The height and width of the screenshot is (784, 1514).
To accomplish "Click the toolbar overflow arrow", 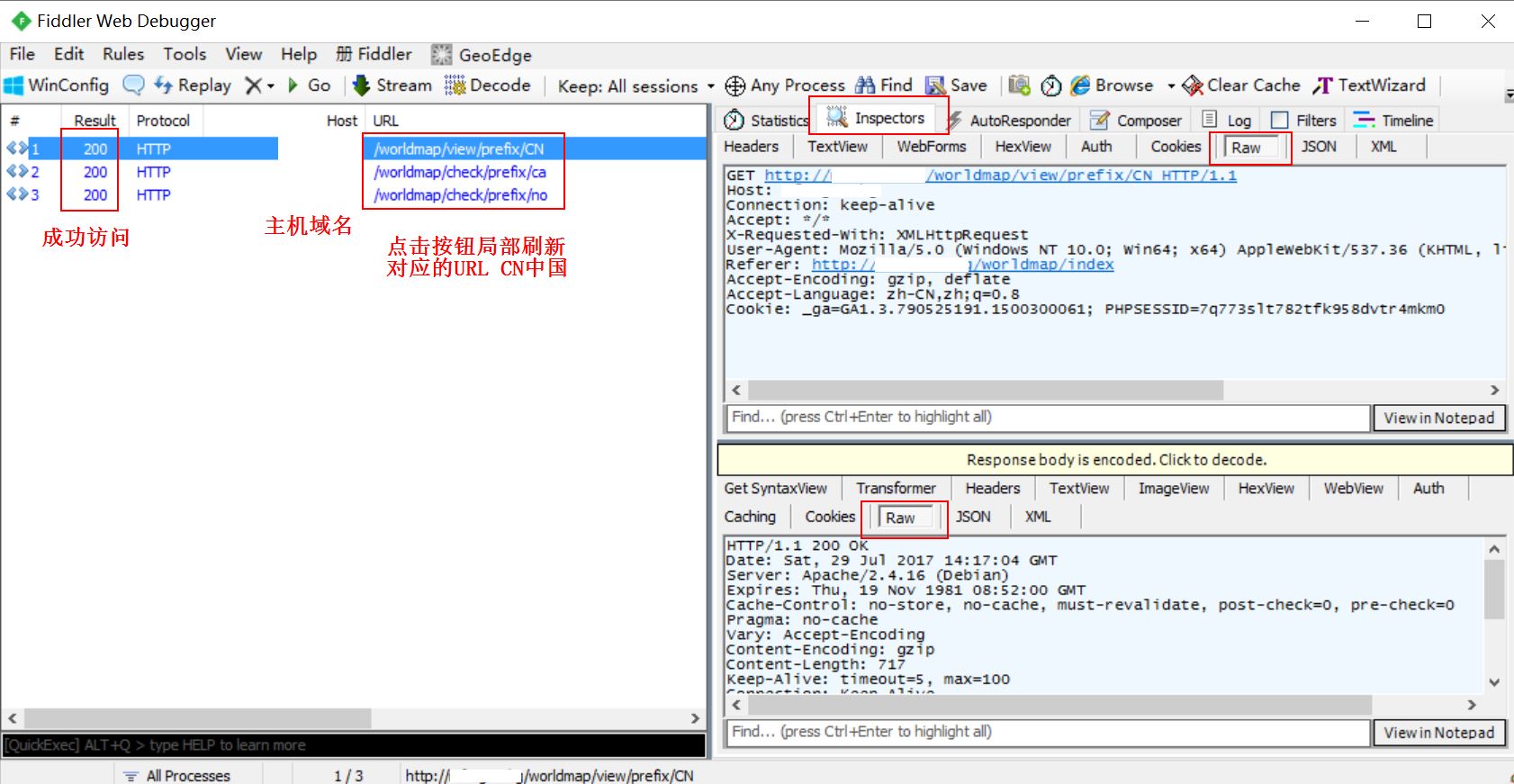I will [x=1509, y=94].
